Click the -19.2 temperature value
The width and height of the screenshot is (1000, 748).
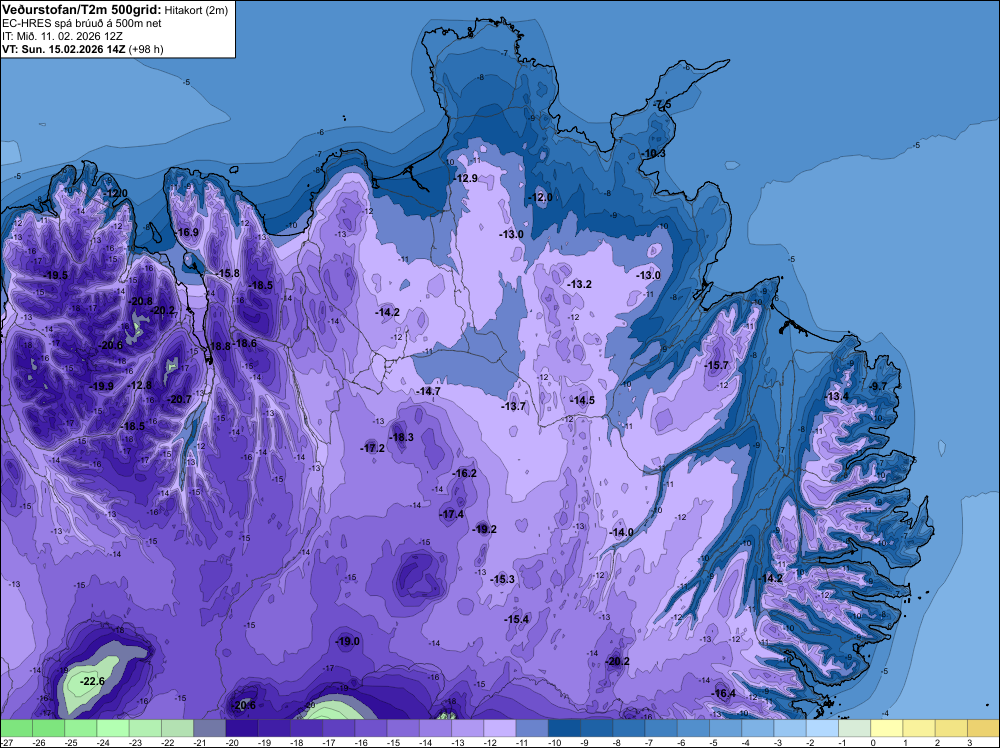click(484, 529)
